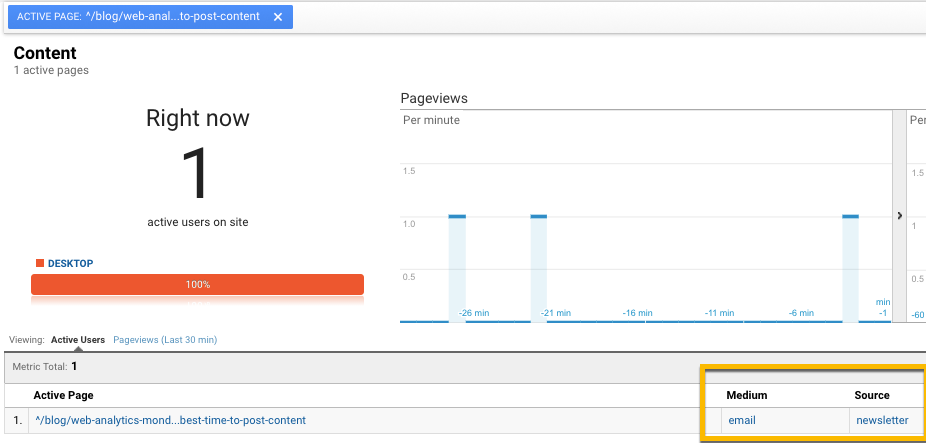Open the DESKTOP device category link
Image resolution: width=926 pixels, height=443 pixels.
[70, 263]
